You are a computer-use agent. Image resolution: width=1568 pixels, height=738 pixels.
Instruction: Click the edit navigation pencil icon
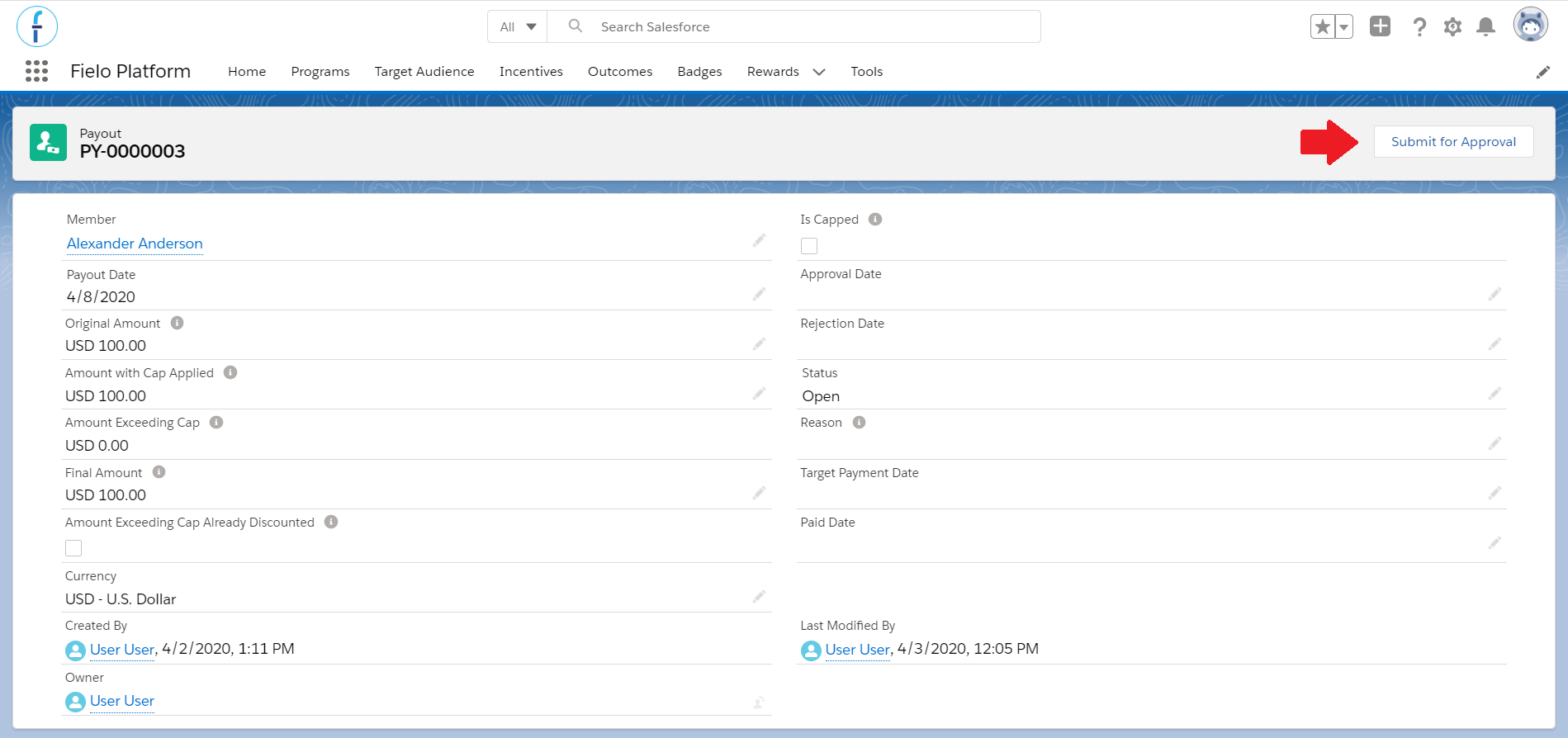pos(1542,72)
